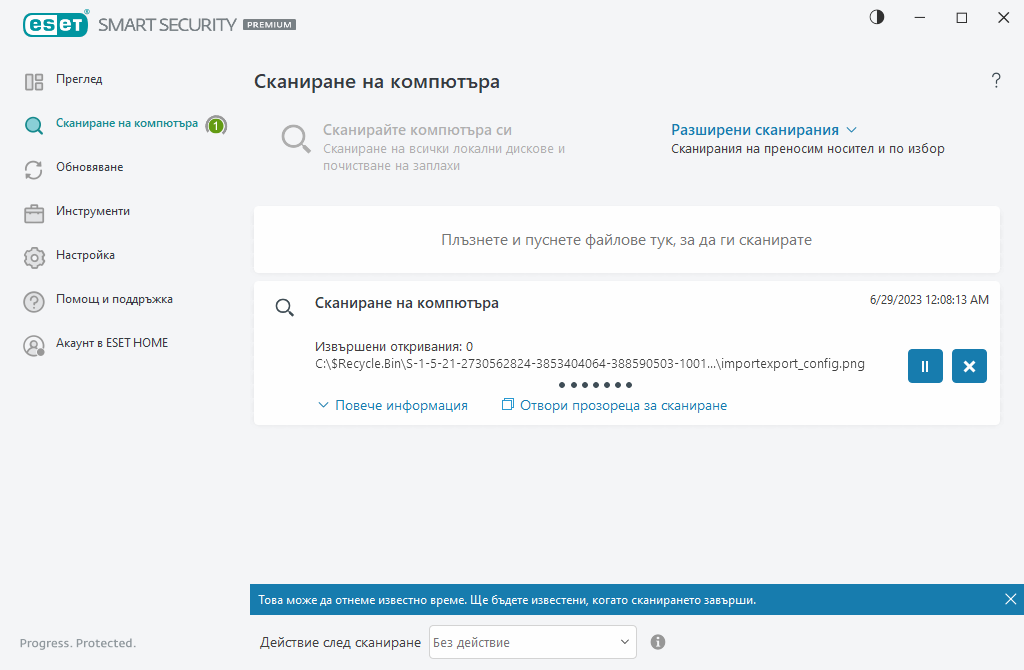Image resolution: width=1024 pixels, height=670 pixels.
Task: Click the info icon beside the action dropdown
Action: coord(658,642)
